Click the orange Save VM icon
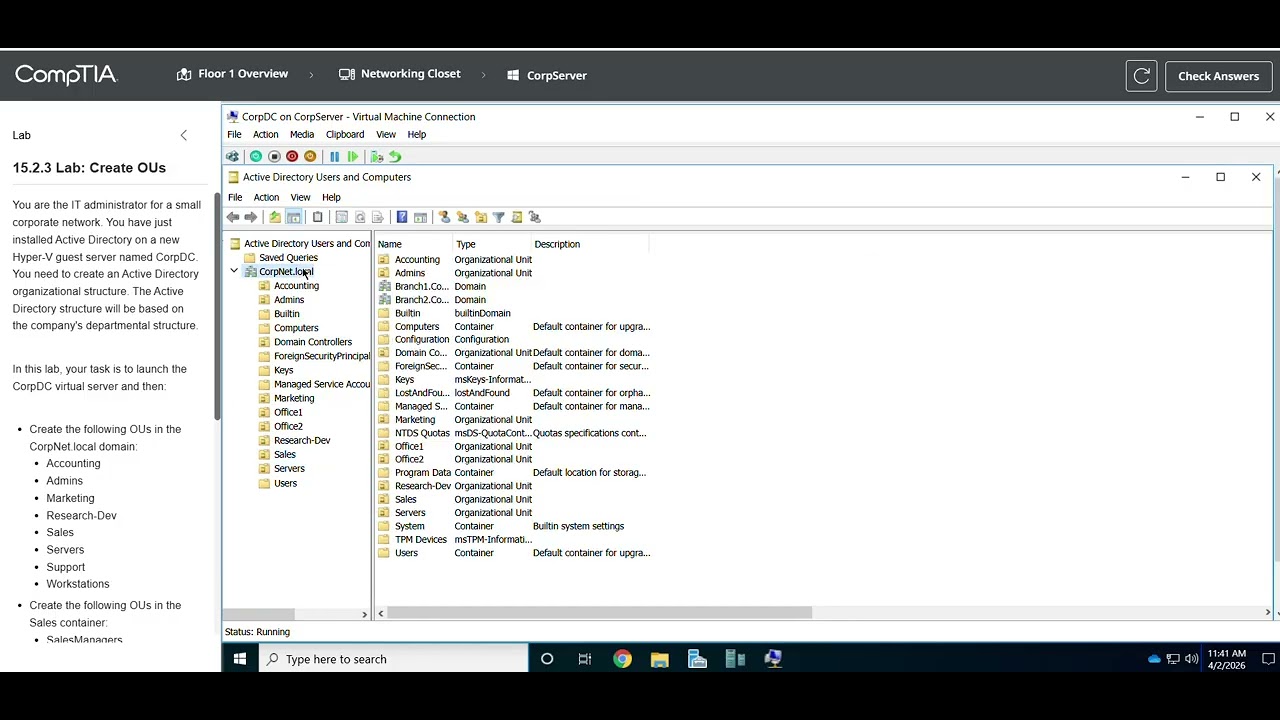 point(310,157)
